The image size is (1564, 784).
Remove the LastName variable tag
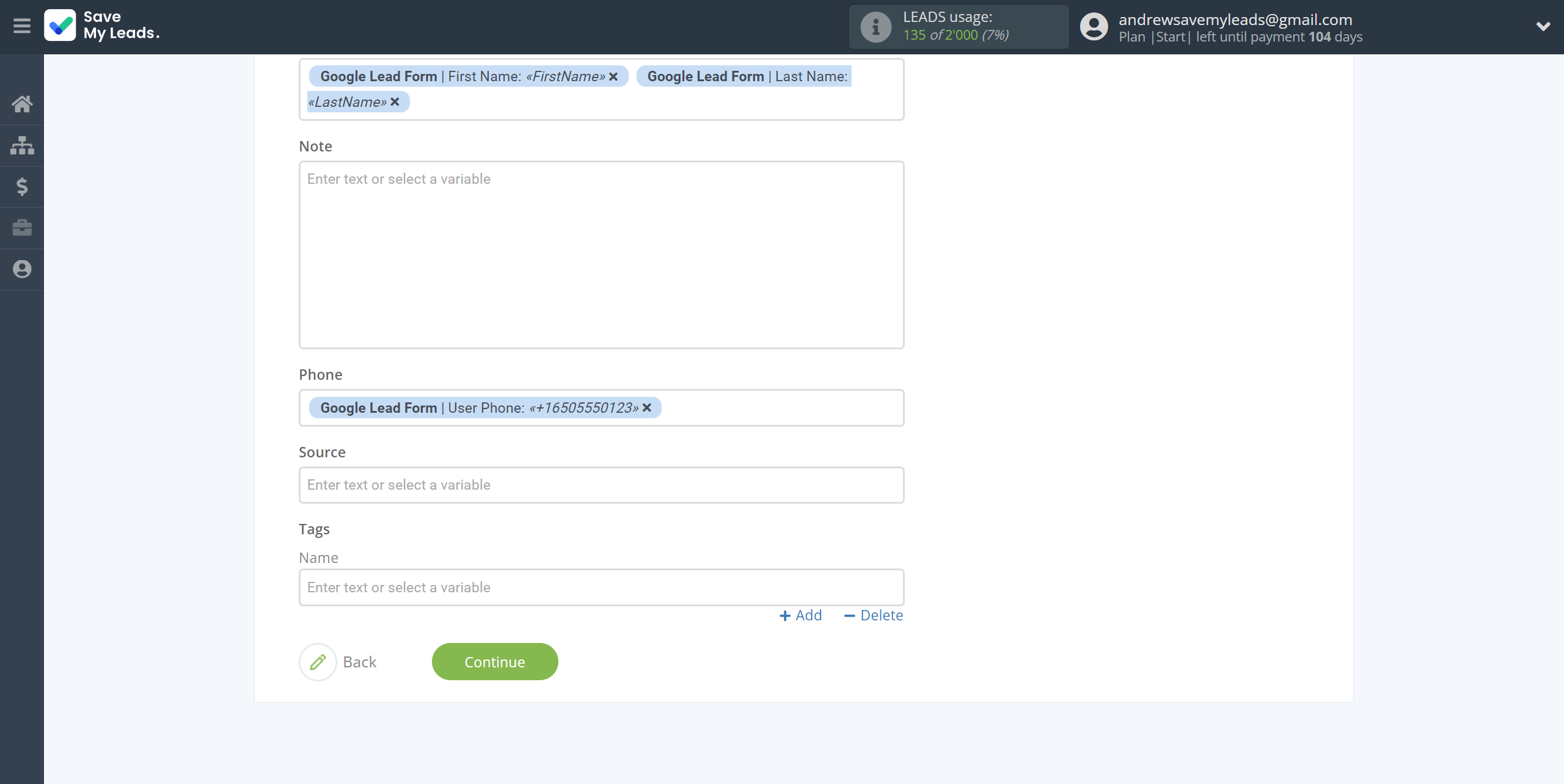pyautogui.click(x=395, y=102)
